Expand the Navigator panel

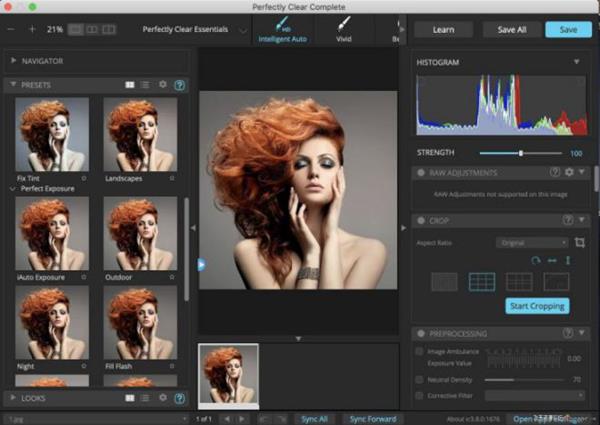coord(13,61)
